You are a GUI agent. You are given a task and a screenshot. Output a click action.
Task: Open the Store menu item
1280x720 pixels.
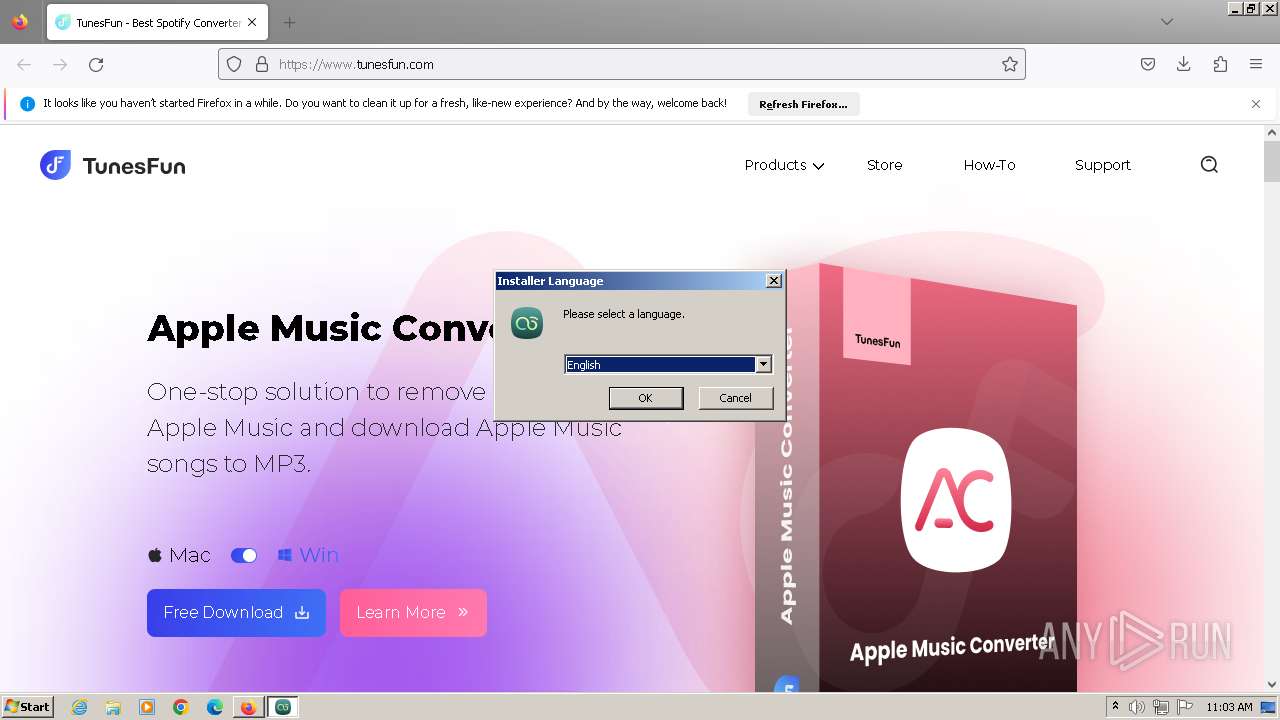(x=884, y=165)
